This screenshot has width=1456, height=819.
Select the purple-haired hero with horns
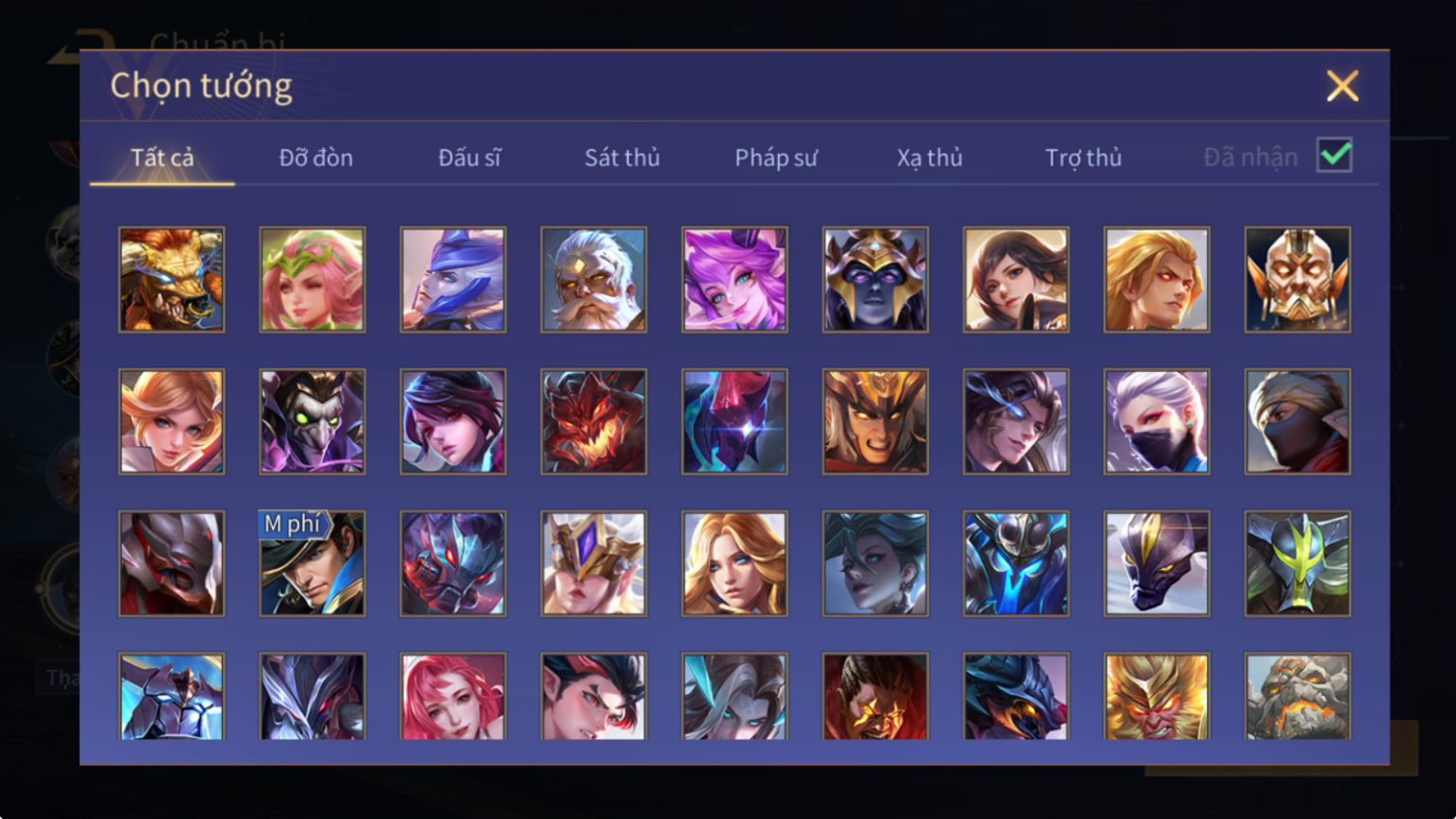(x=735, y=280)
